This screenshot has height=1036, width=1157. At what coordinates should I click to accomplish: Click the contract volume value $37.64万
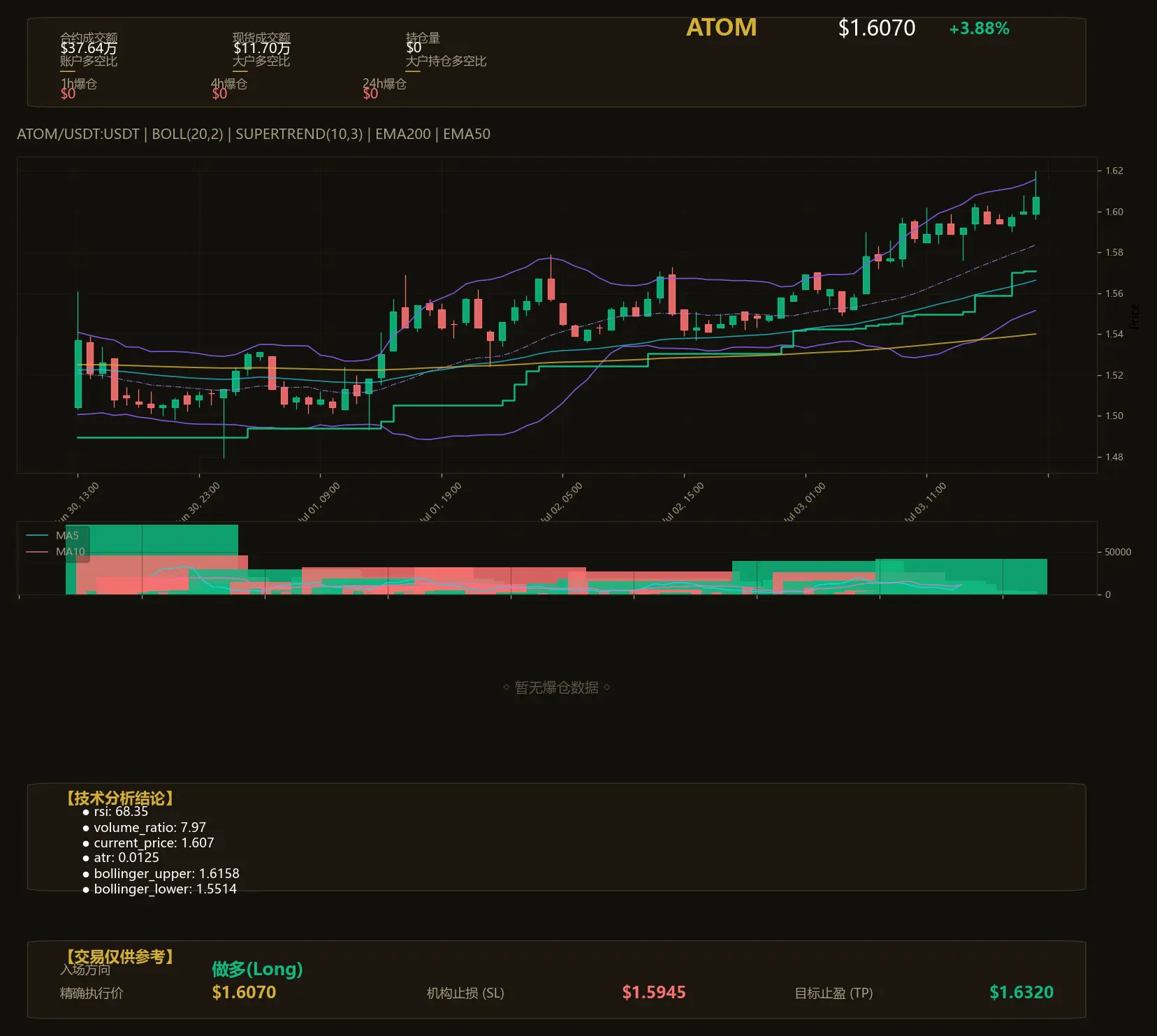coord(89,48)
